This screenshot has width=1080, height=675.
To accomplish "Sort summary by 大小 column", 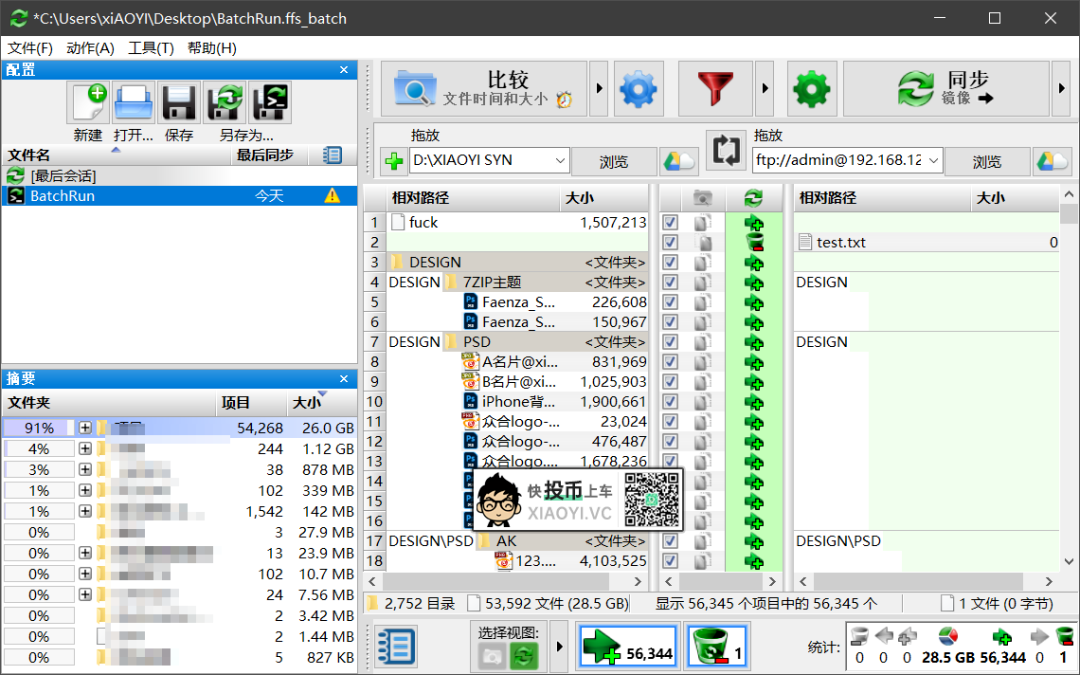I will coord(321,402).
